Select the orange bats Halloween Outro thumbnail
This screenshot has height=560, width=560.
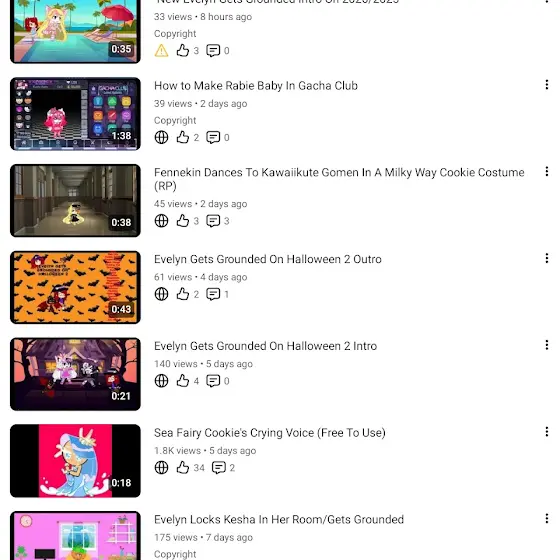pyautogui.click(x=75, y=287)
